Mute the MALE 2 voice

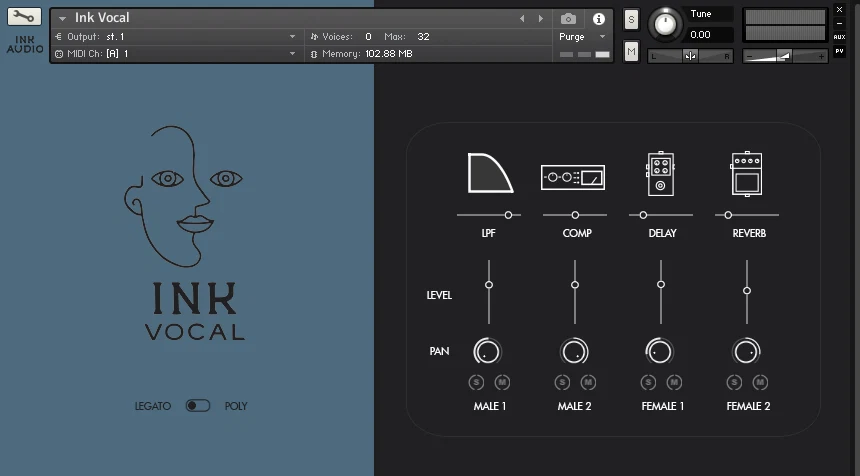tap(588, 382)
